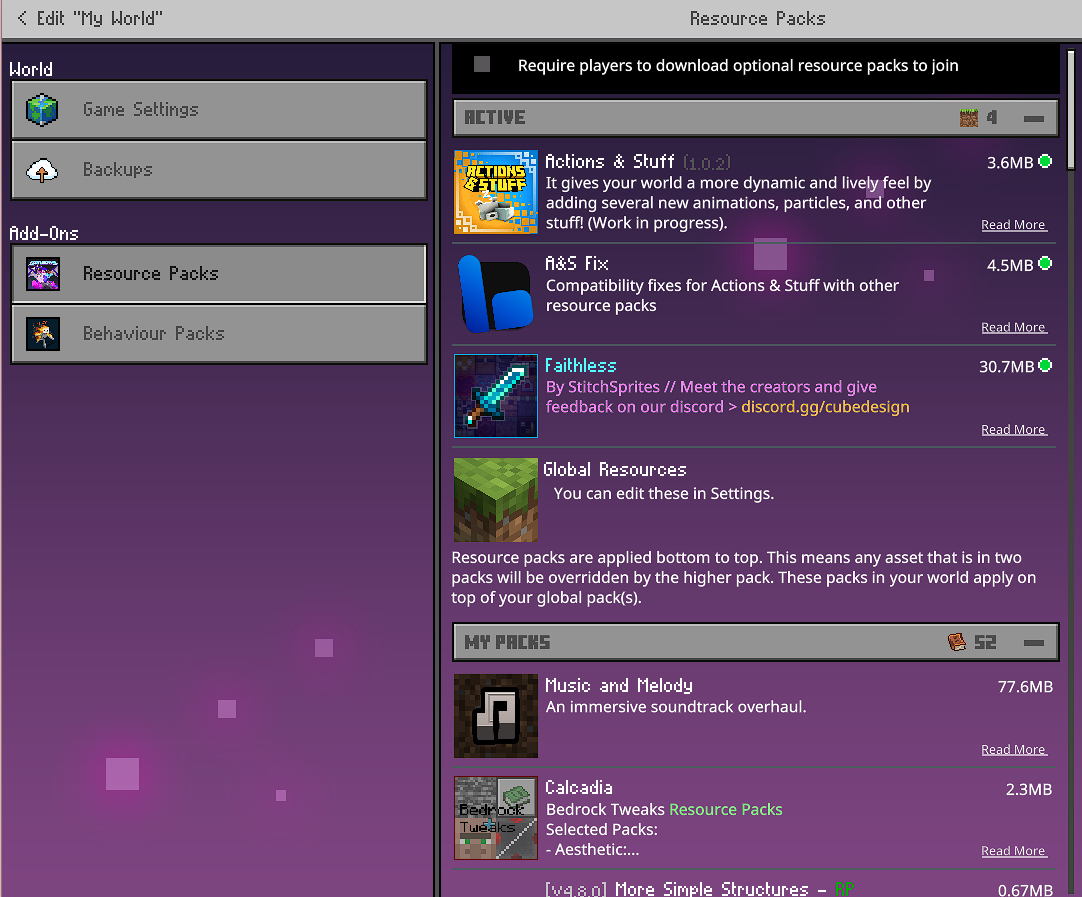The height and width of the screenshot is (897, 1082).
Task: Click the "You can edit these in Settings" text
Action: coord(664,494)
